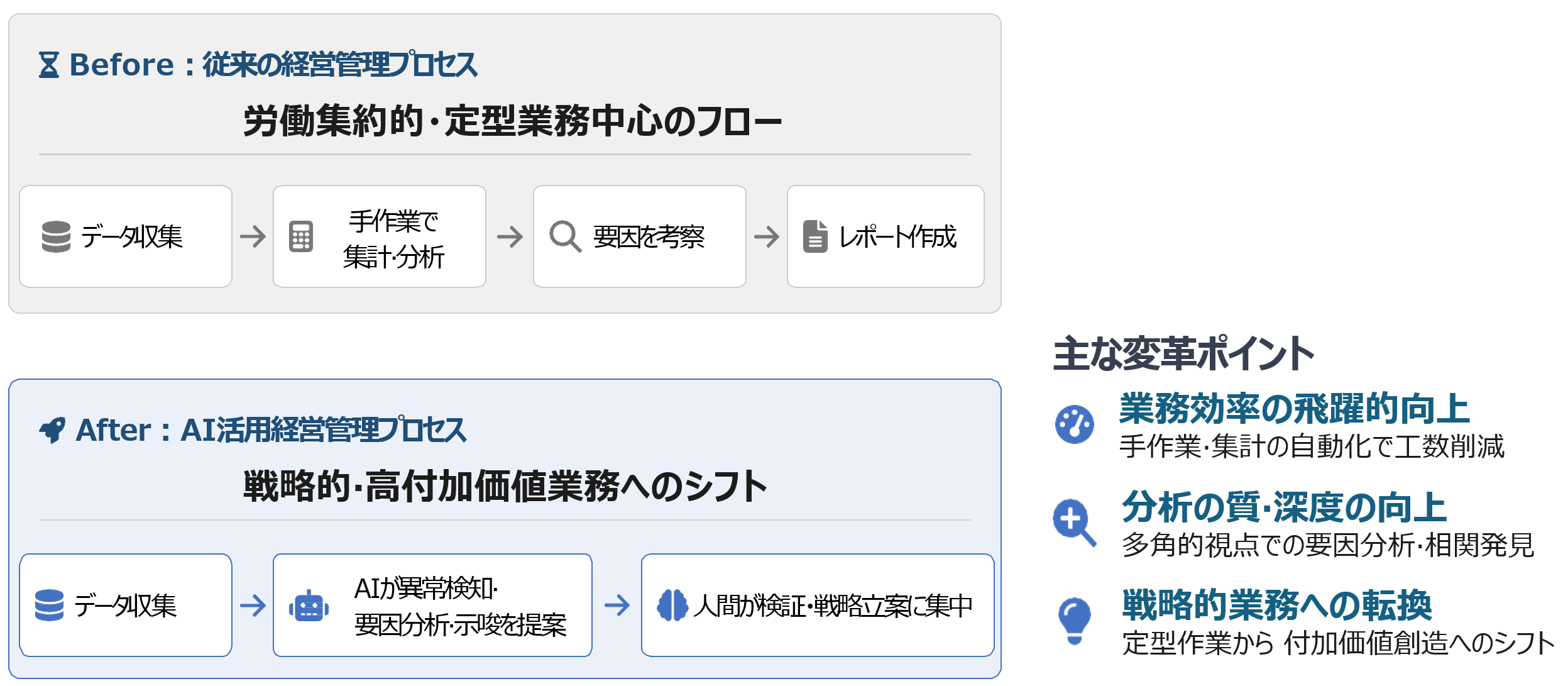Click the blue arrow before the brain box
This screenshot has height=686, width=1568.
point(617,606)
